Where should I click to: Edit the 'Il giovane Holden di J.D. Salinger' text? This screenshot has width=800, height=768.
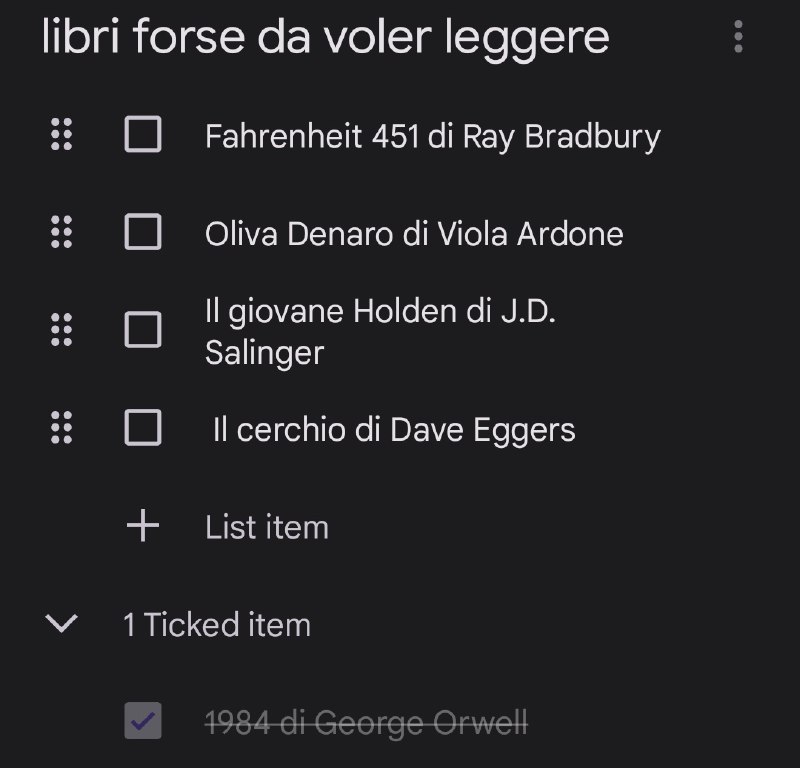(x=380, y=332)
